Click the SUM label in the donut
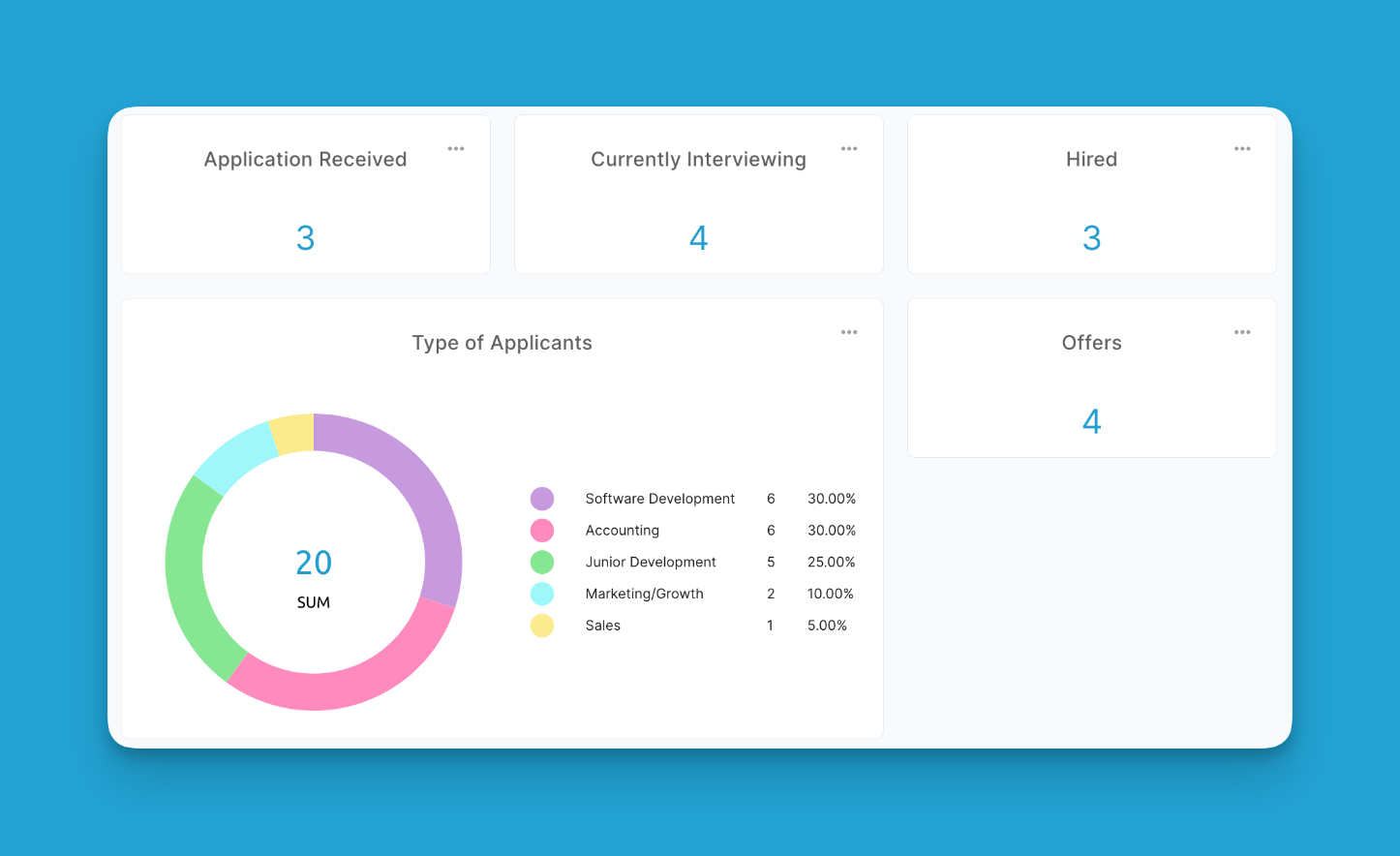 [x=314, y=602]
